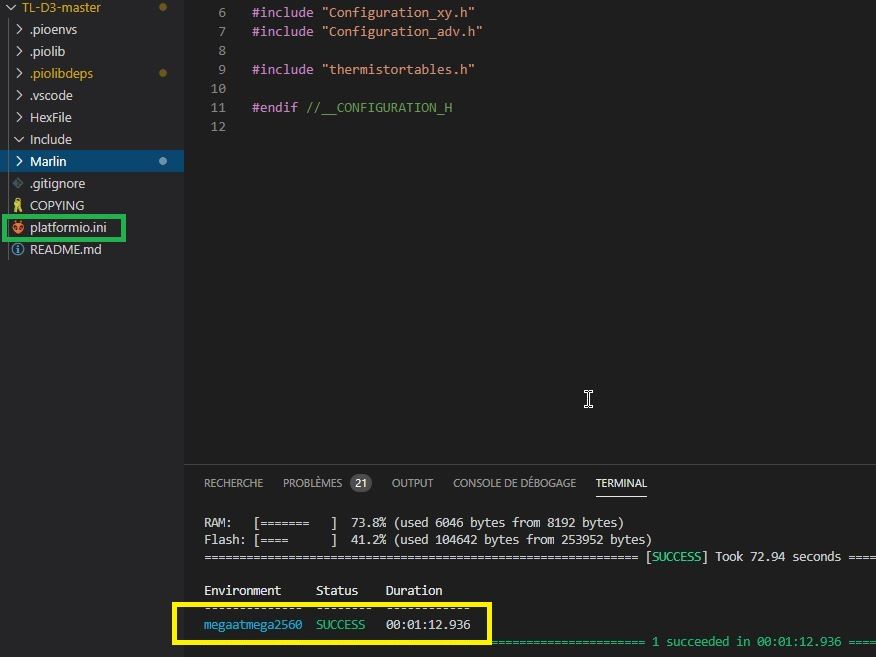Click the "Configuration_adv.h" include on line 7
This screenshot has height=657, width=876.
click(402, 31)
